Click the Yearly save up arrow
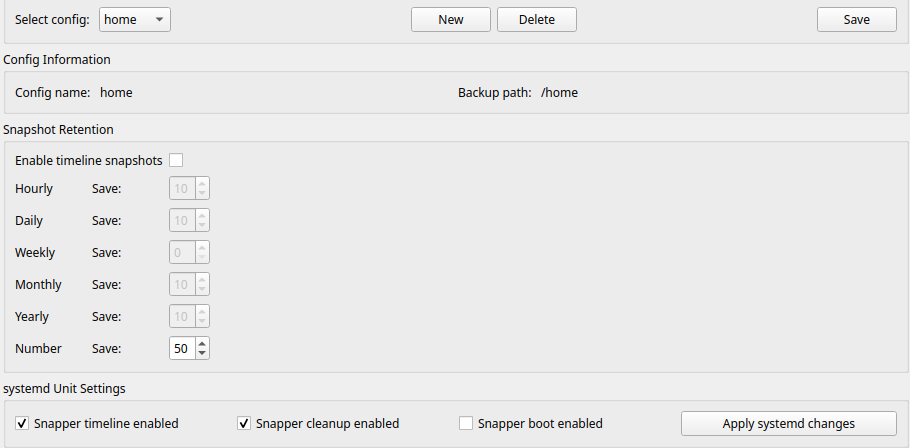The height and width of the screenshot is (448, 910). pyautogui.click(x=202, y=311)
